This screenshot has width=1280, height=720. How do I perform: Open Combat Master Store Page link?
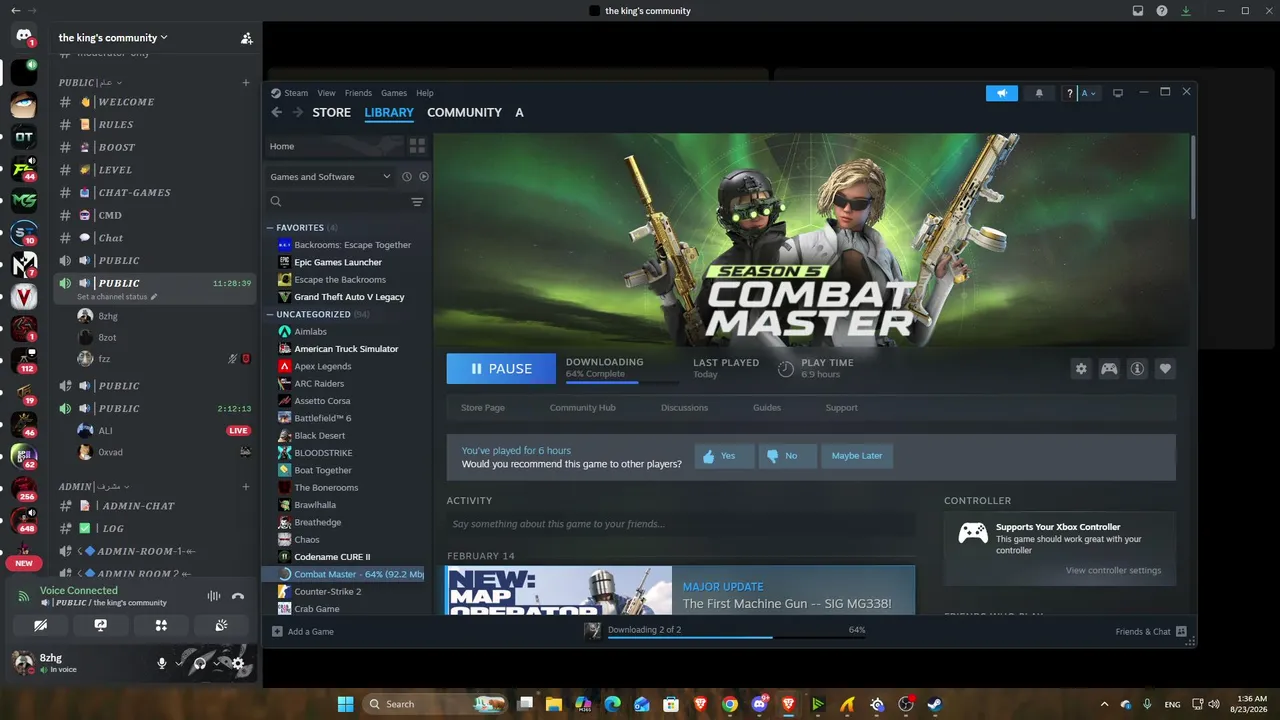pos(483,408)
